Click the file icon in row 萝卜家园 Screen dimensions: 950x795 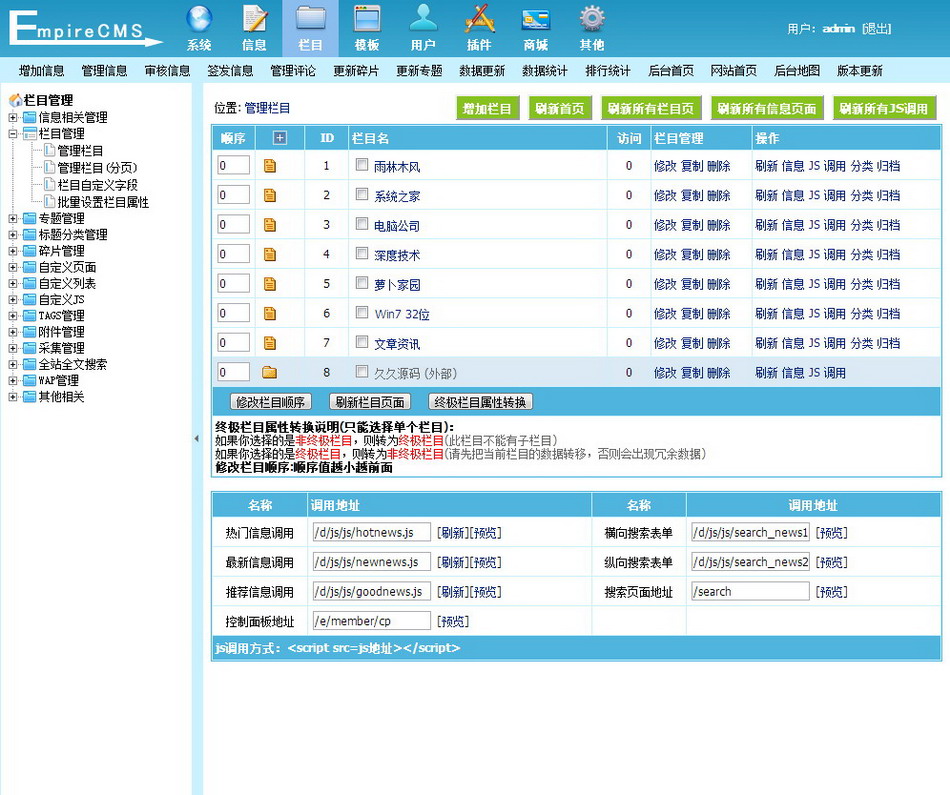(270, 284)
